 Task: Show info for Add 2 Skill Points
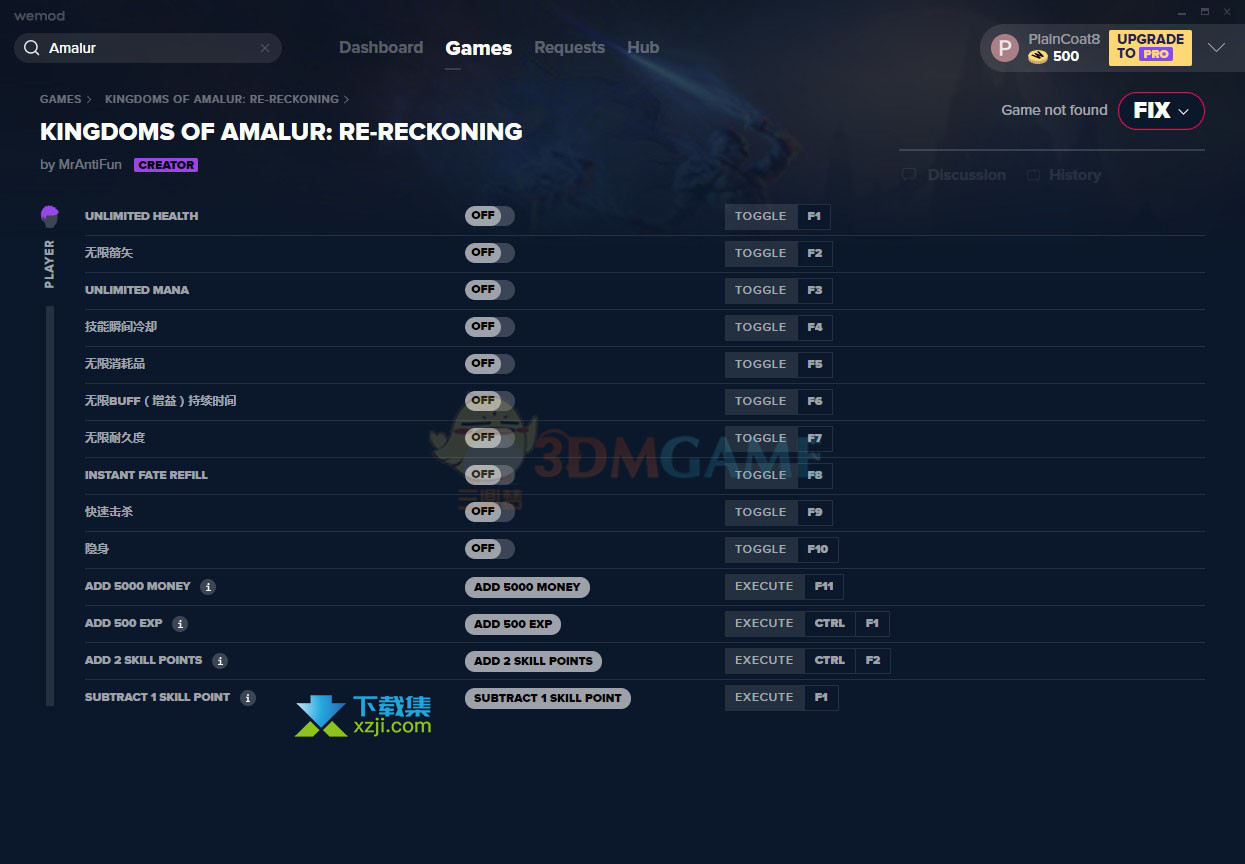pos(220,661)
